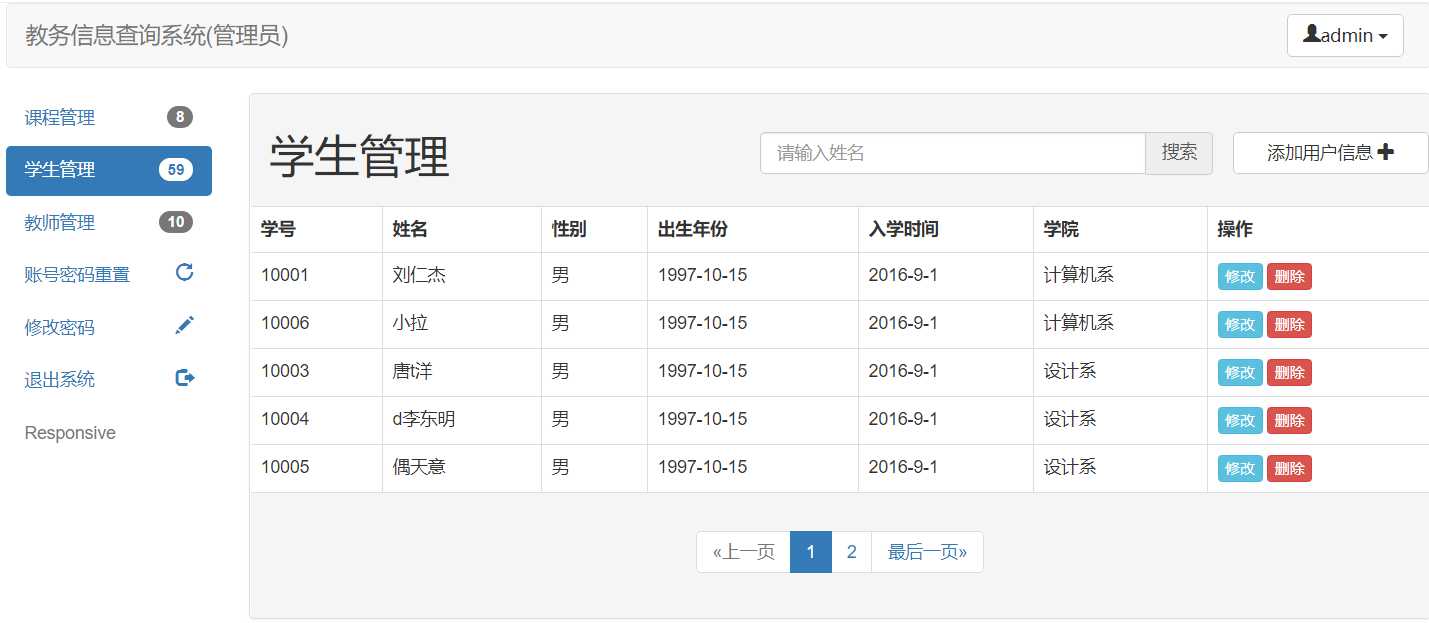The image size is (1429, 623).
Task: Jump to the last page with 最后一页»
Action: [926, 551]
